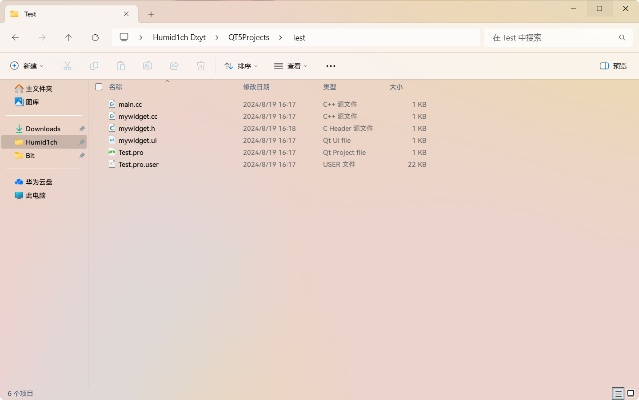Click pin icon next to Bit folder

point(82,156)
